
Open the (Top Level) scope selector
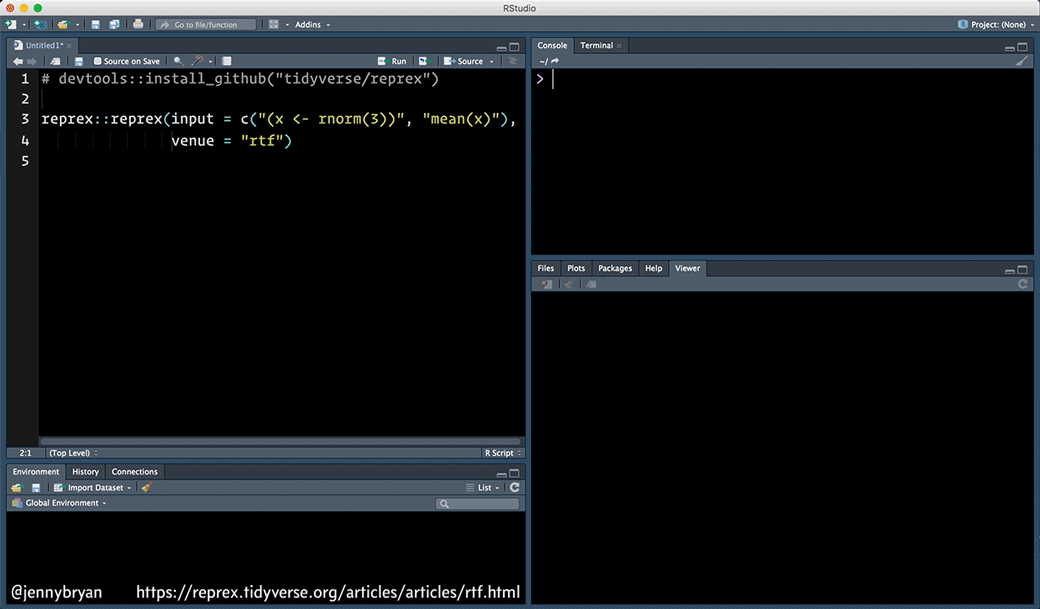click(x=73, y=453)
